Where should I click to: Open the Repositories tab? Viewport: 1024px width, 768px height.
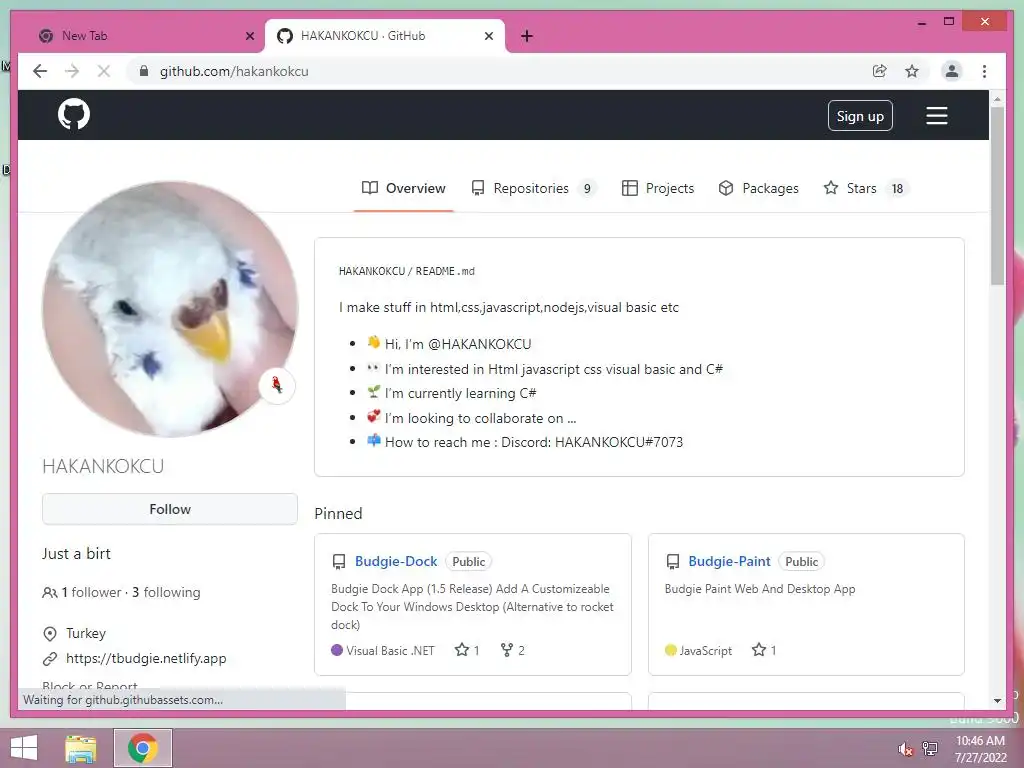[533, 188]
